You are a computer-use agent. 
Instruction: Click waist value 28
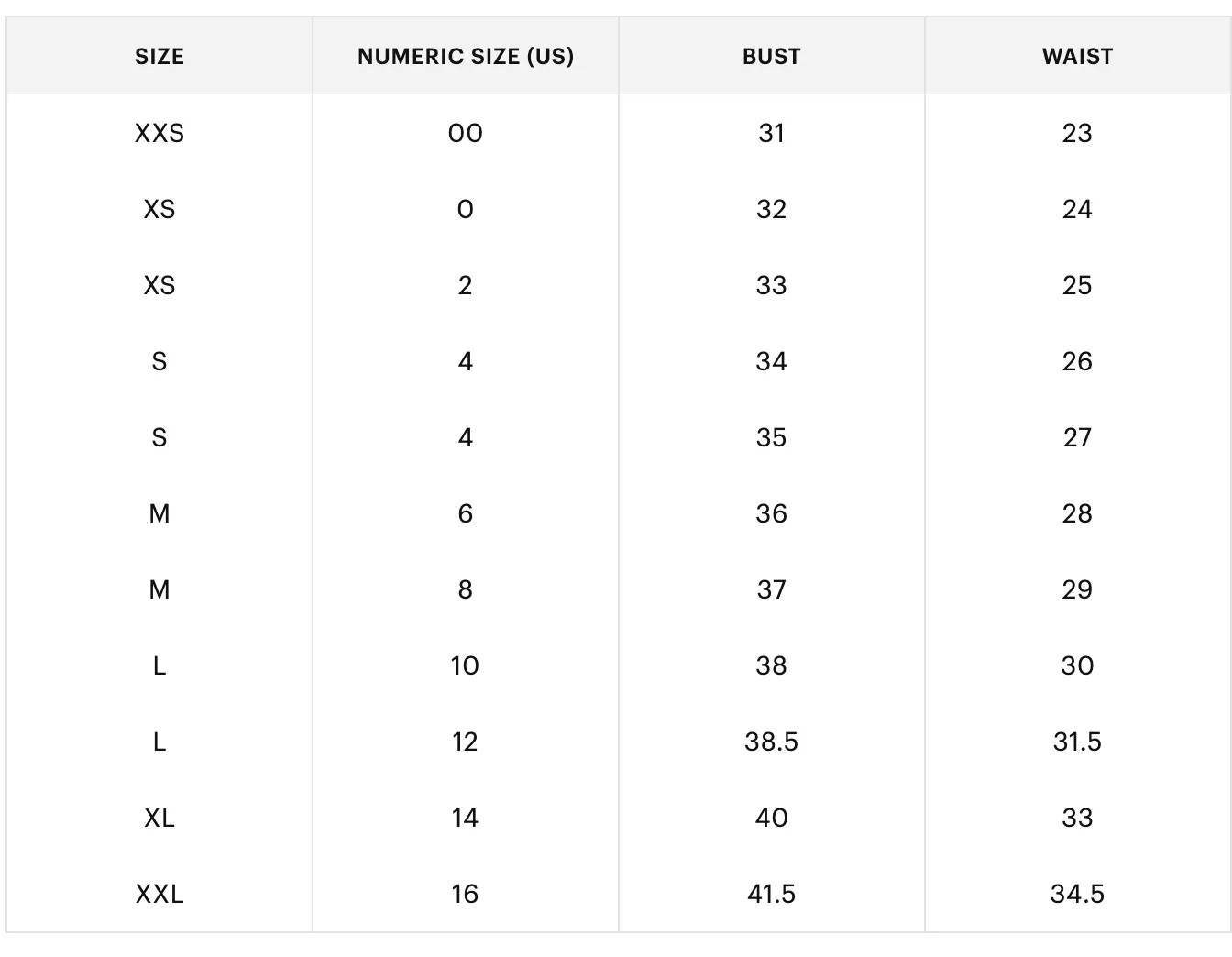[1077, 513]
